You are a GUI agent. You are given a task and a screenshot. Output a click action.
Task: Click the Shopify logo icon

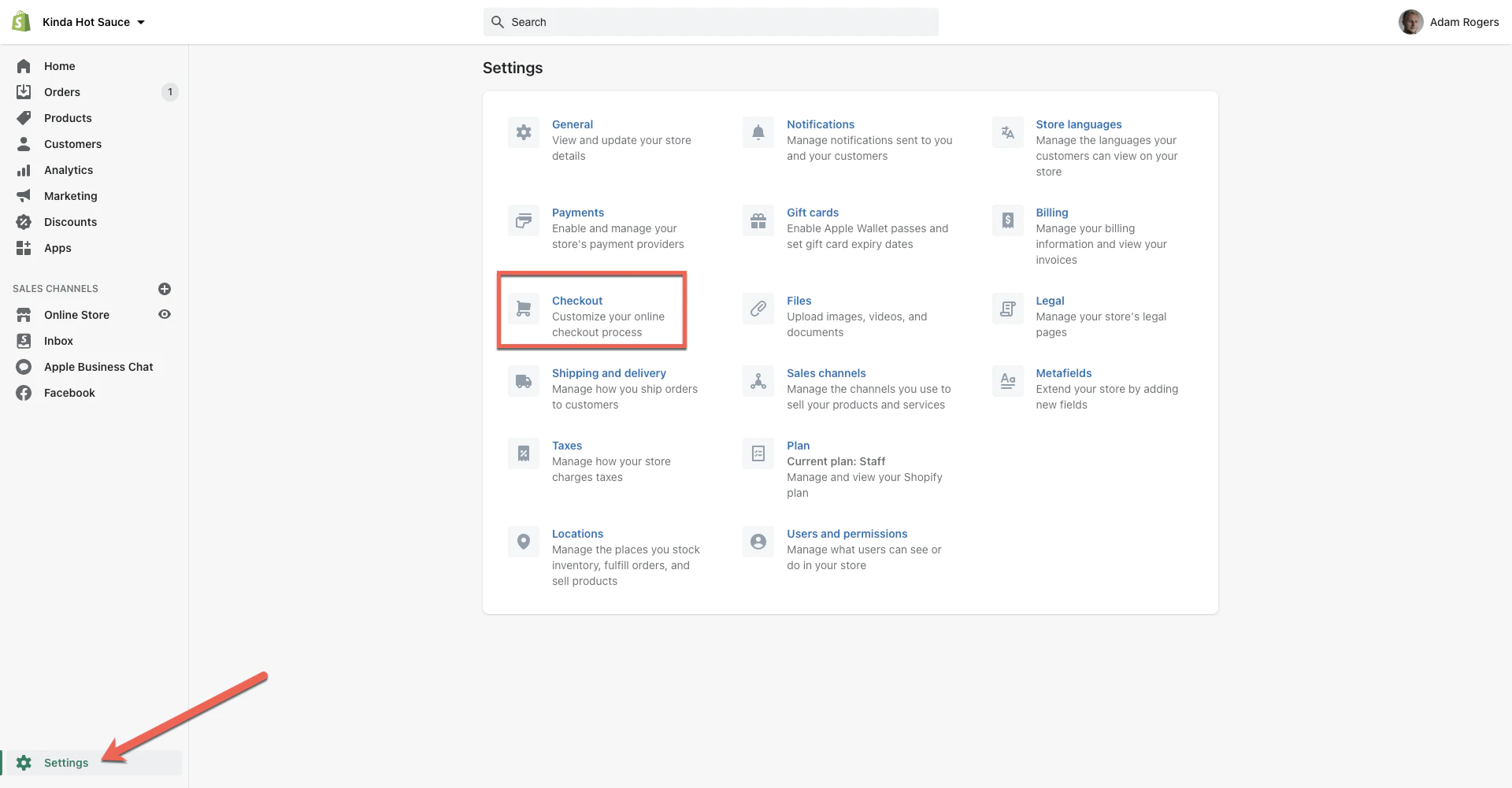(x=21, y=21)
